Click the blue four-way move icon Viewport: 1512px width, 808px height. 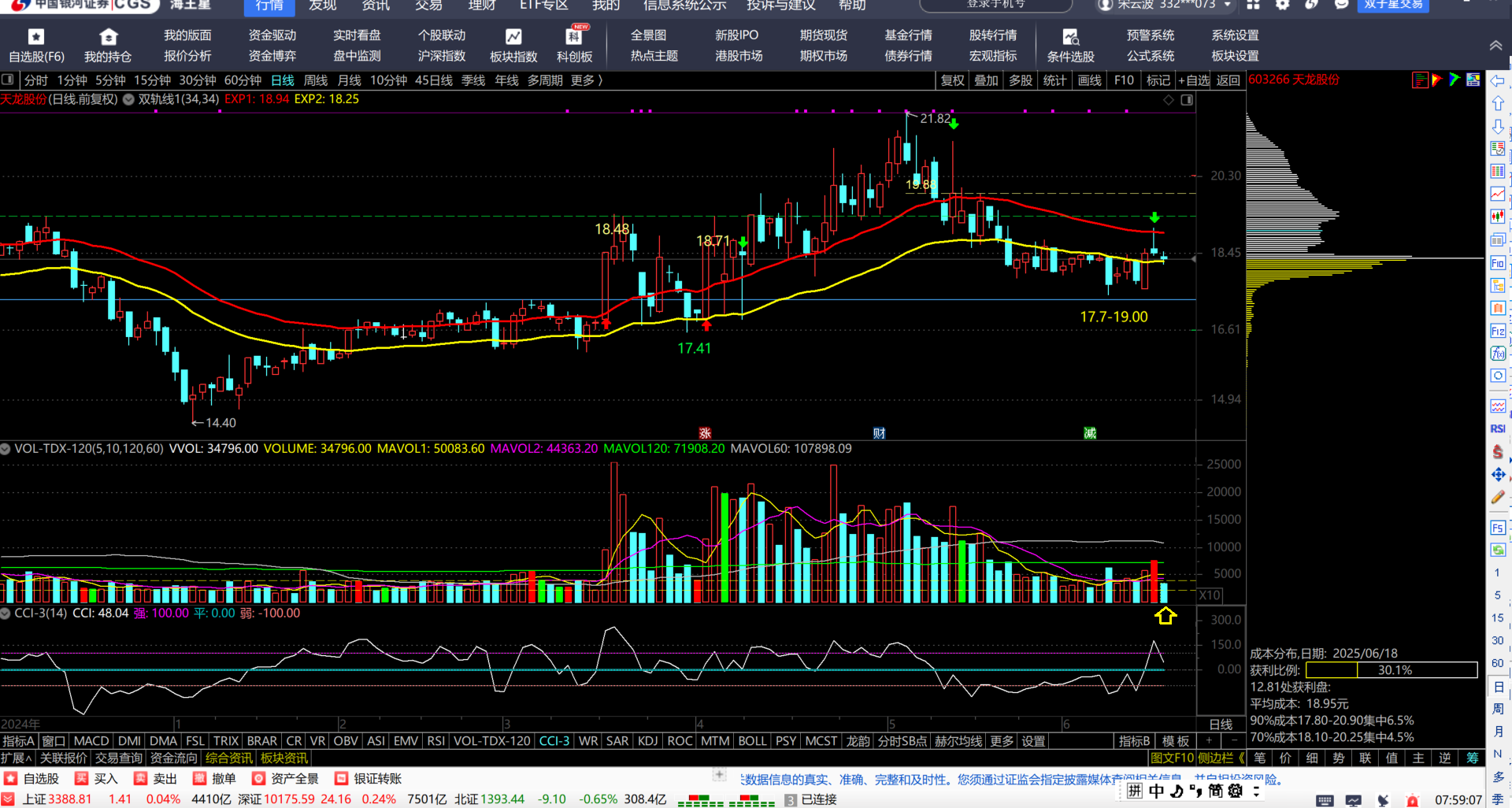point(1498,474)
